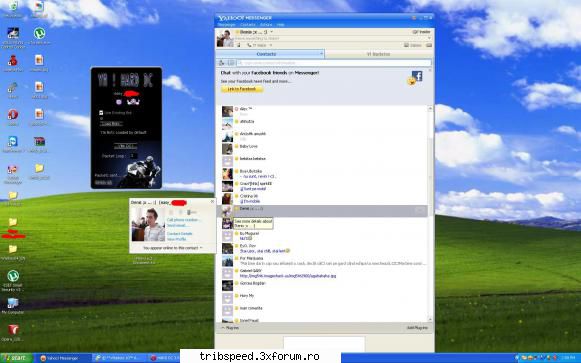The width and height of the screenshot is (581, 363).
Task: Click the button above Packet Loop in the black window
Action: click(126, 146)
